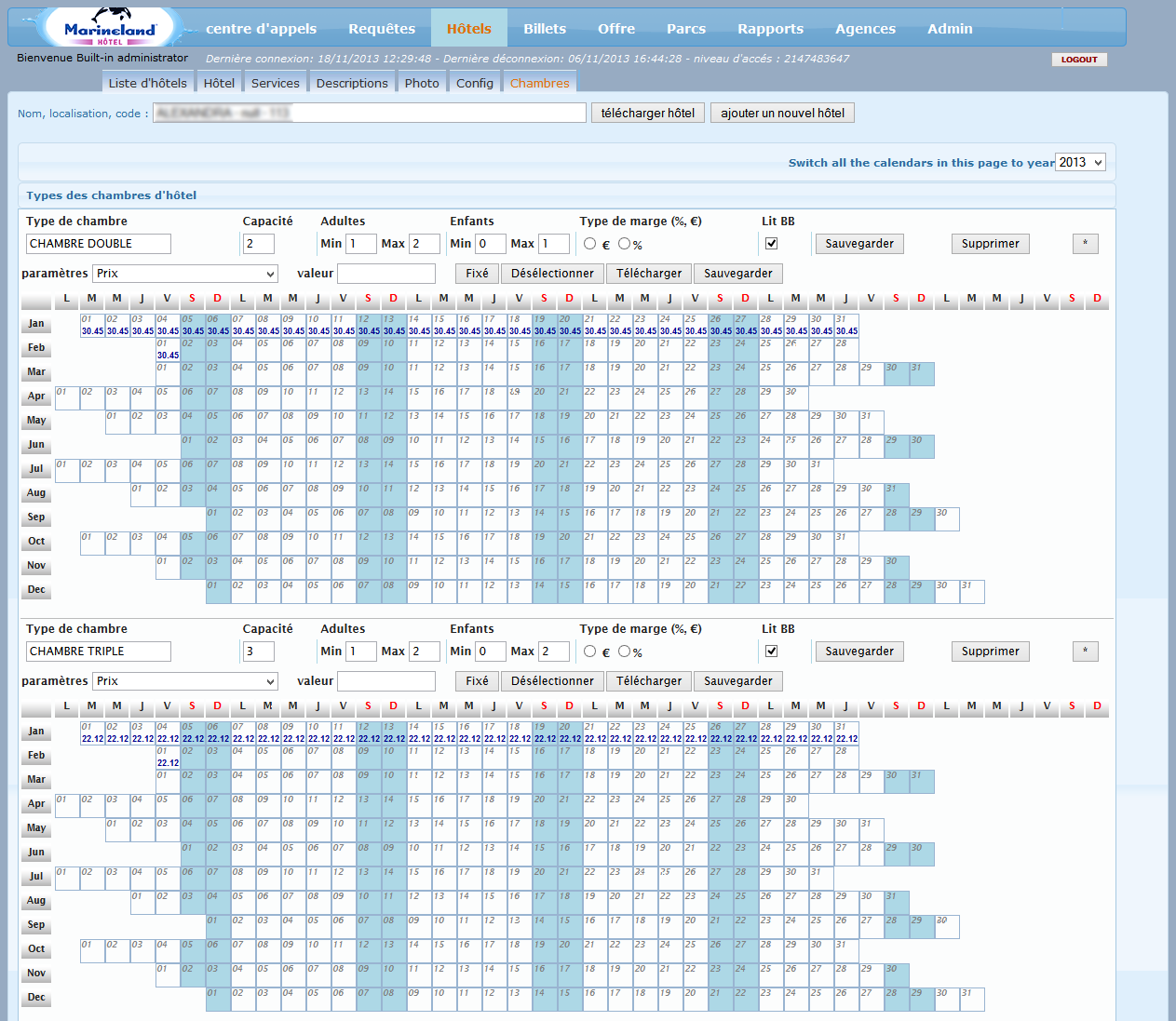The width and height of the screenshot is (1176, 1021).
Task: Select Dec row in CHAMBRE DOUBLE calendar
Action: pyautogui.click(x=36, y=590)
